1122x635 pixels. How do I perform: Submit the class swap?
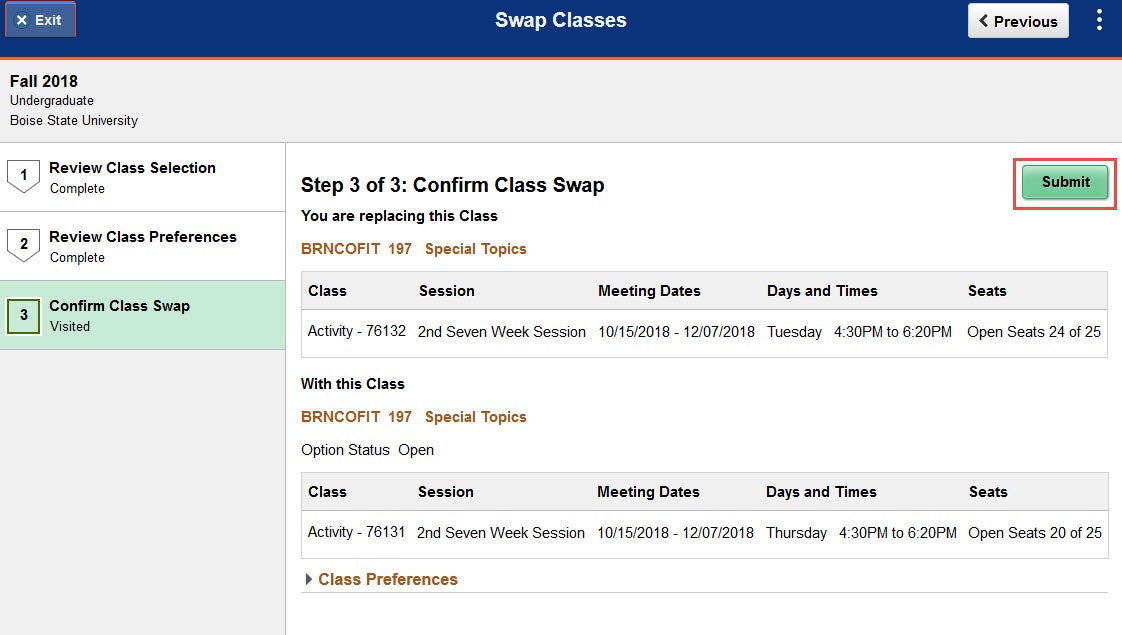1065,183
